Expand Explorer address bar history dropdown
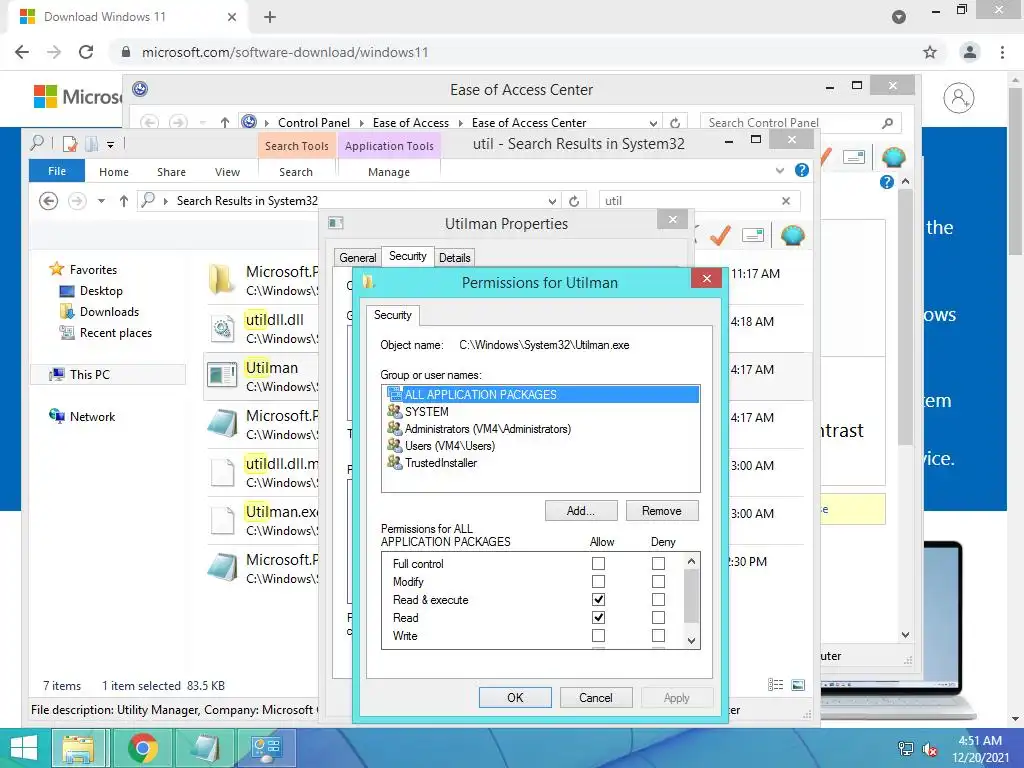This screenshot has width=1024, height=768. tap(552, 201)
